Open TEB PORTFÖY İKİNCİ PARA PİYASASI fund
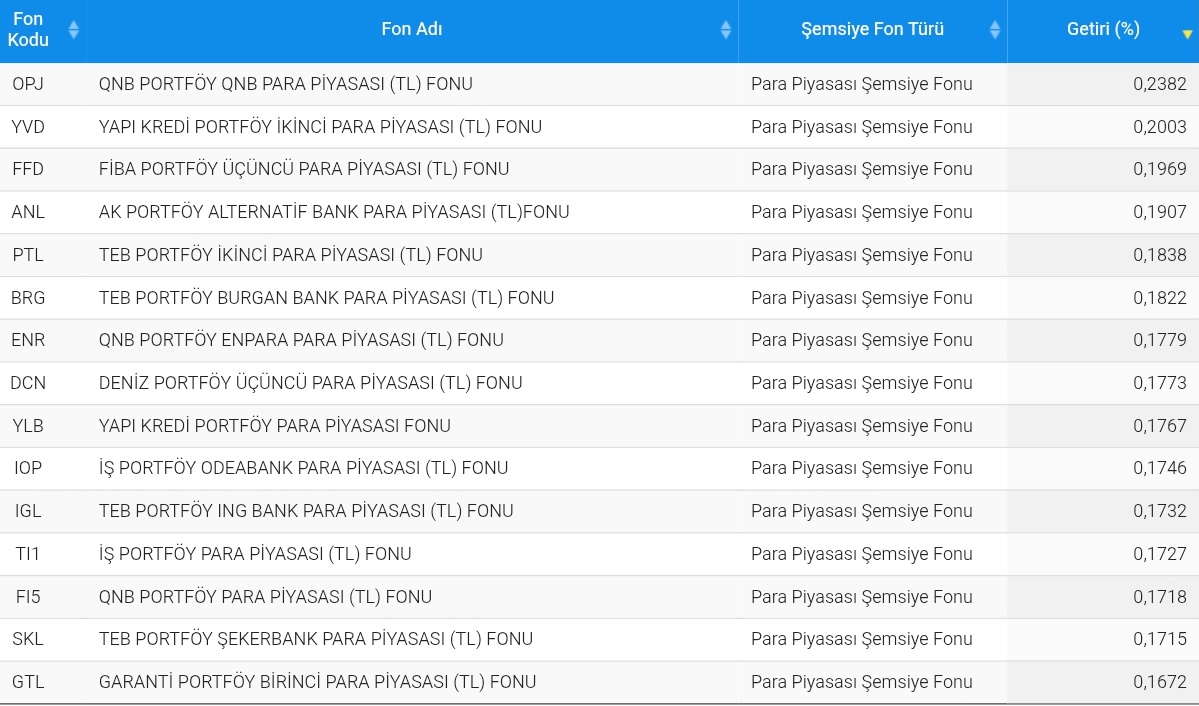 tap(291, 255)
